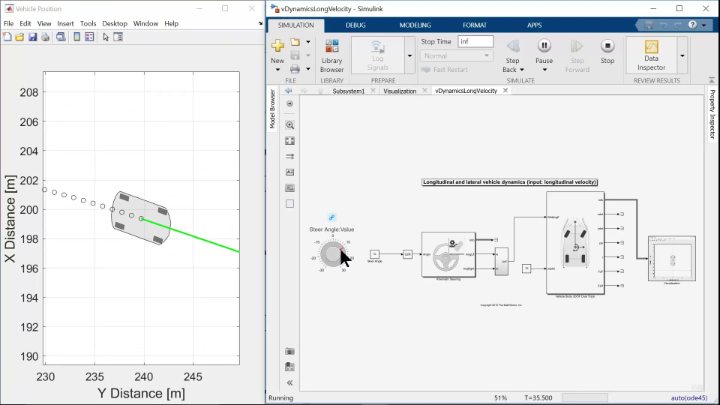Click double-chevron collapse icon at canvas bottom-left
Image resolution: width=720 pixels, height=405 pixels.
(x=290, y=382)
